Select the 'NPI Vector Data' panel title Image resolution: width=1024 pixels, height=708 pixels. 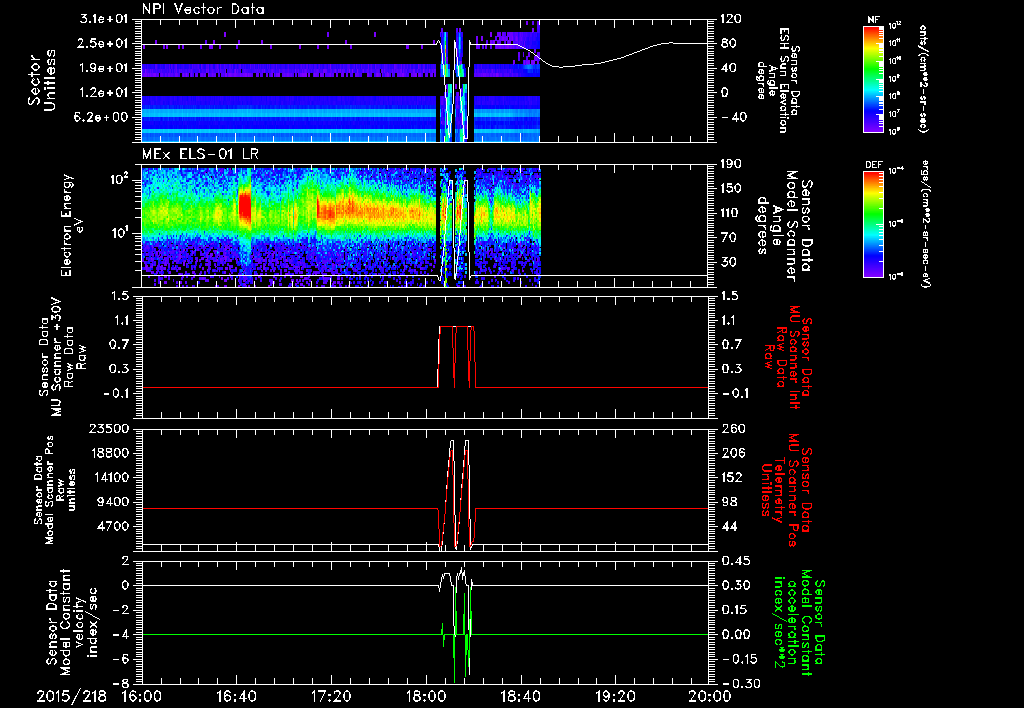[203, 9]
